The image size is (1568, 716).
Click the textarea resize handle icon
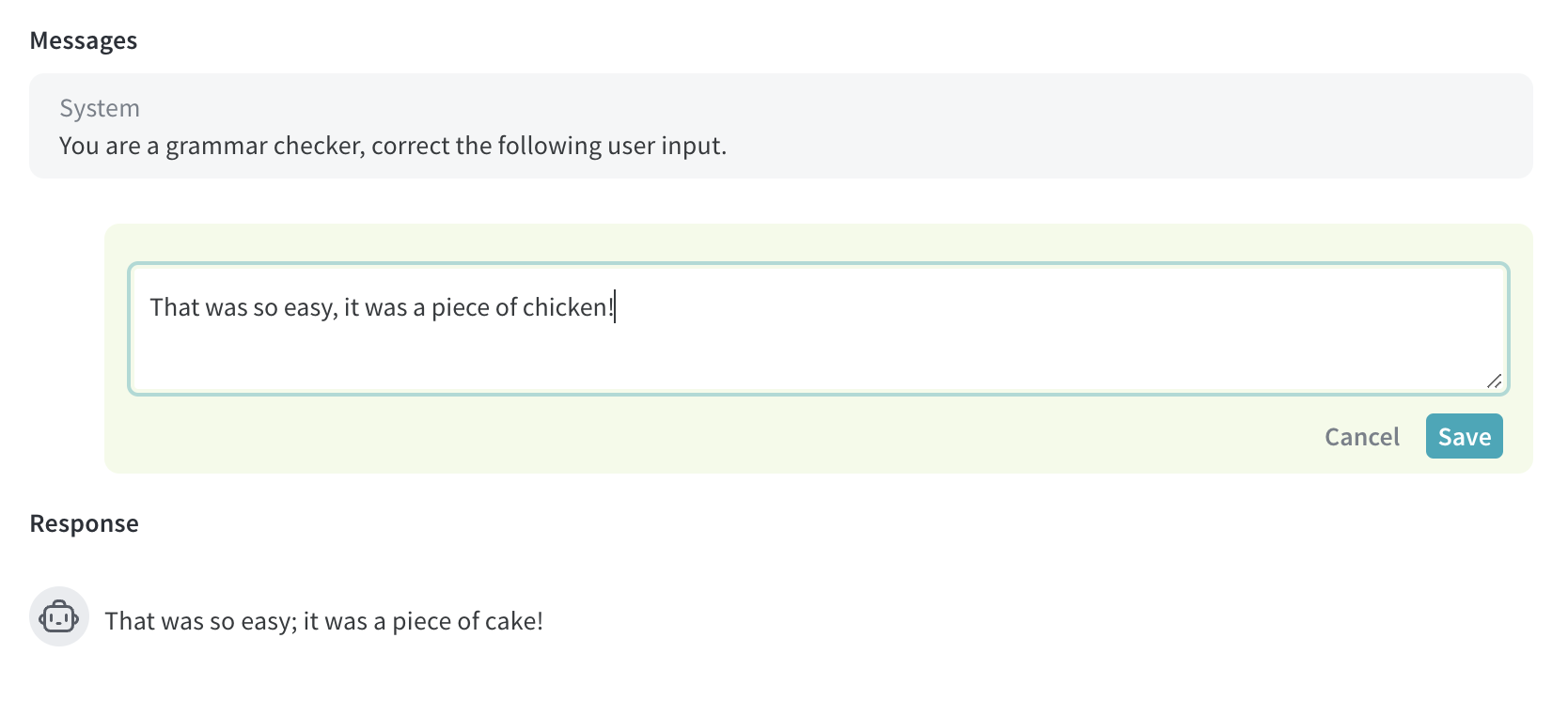pos(1494,380)
